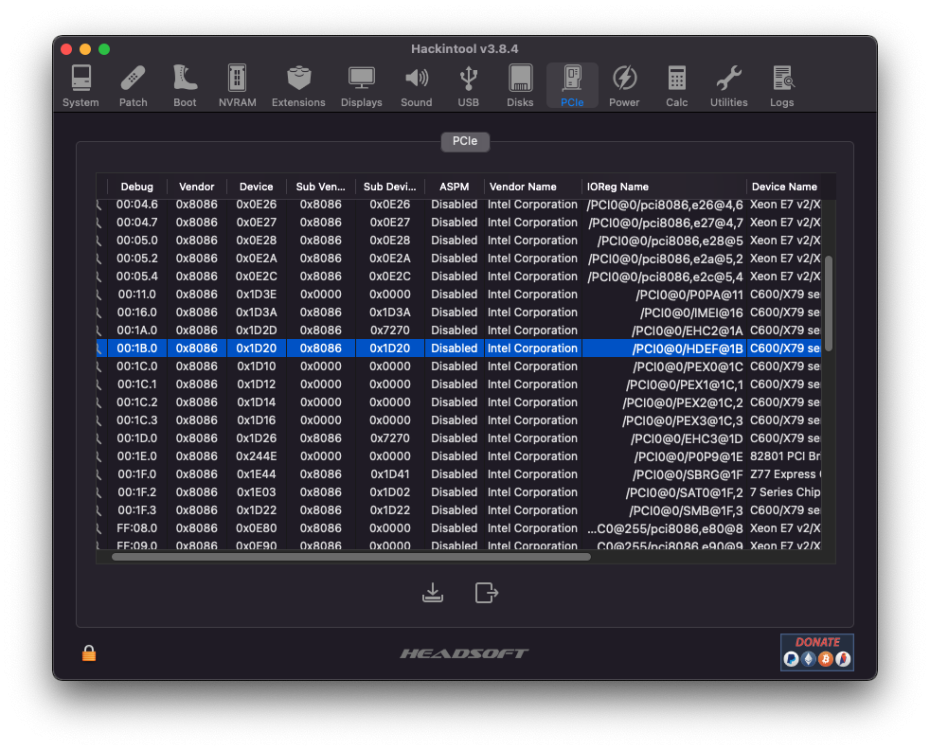
Task: Open the USB toolbar section
Action: pos(468,86)
